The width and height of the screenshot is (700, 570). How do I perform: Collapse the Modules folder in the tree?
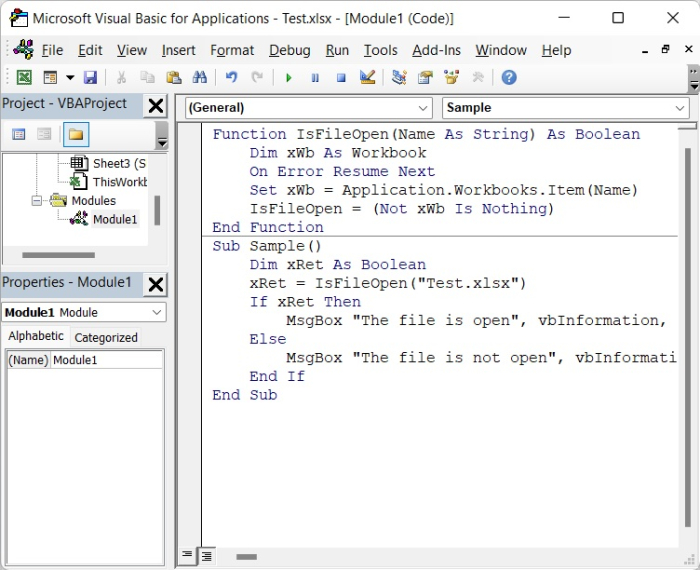(x=38, y=200)
